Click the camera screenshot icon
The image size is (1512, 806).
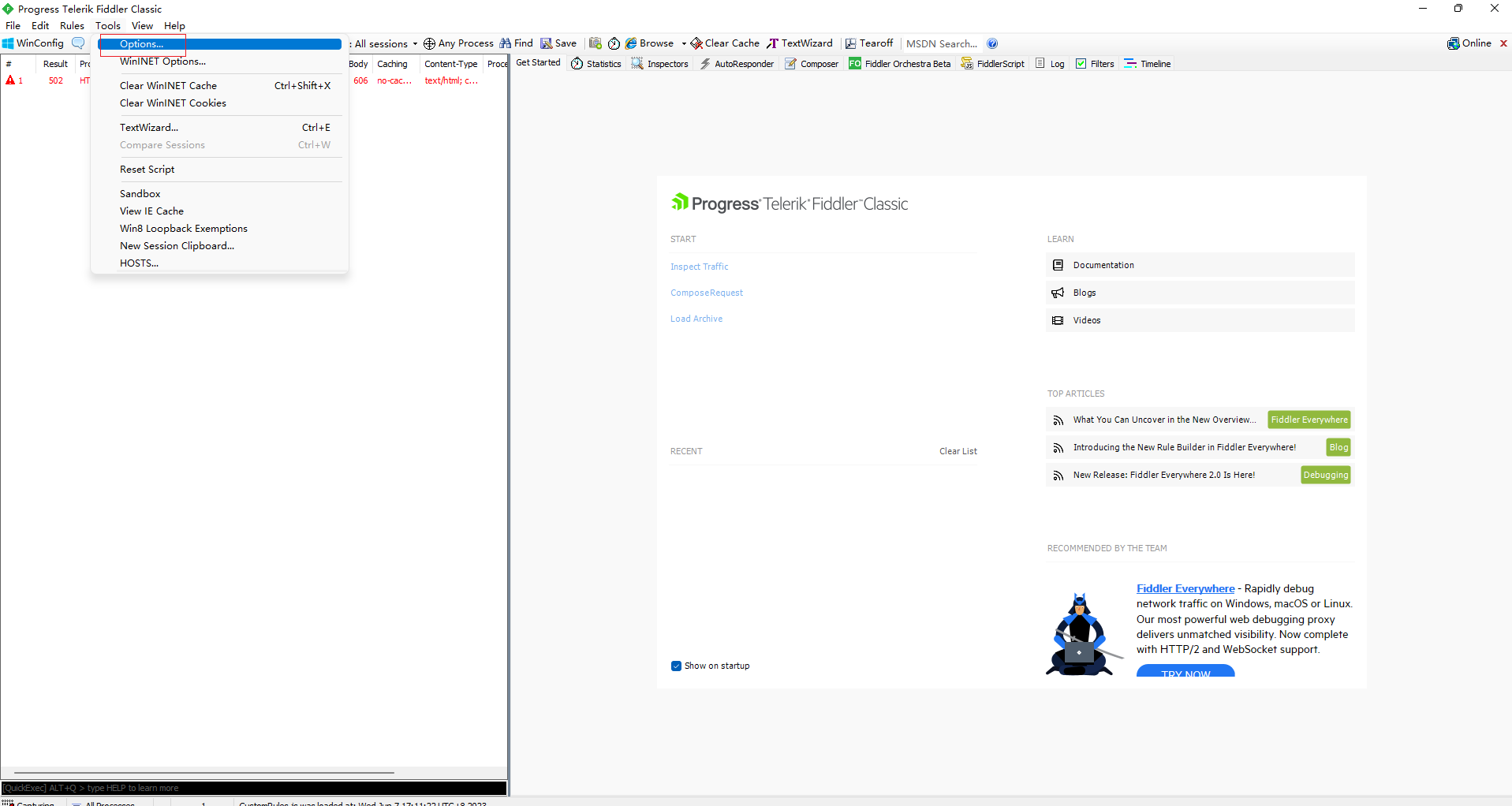(x=595, y=43)
